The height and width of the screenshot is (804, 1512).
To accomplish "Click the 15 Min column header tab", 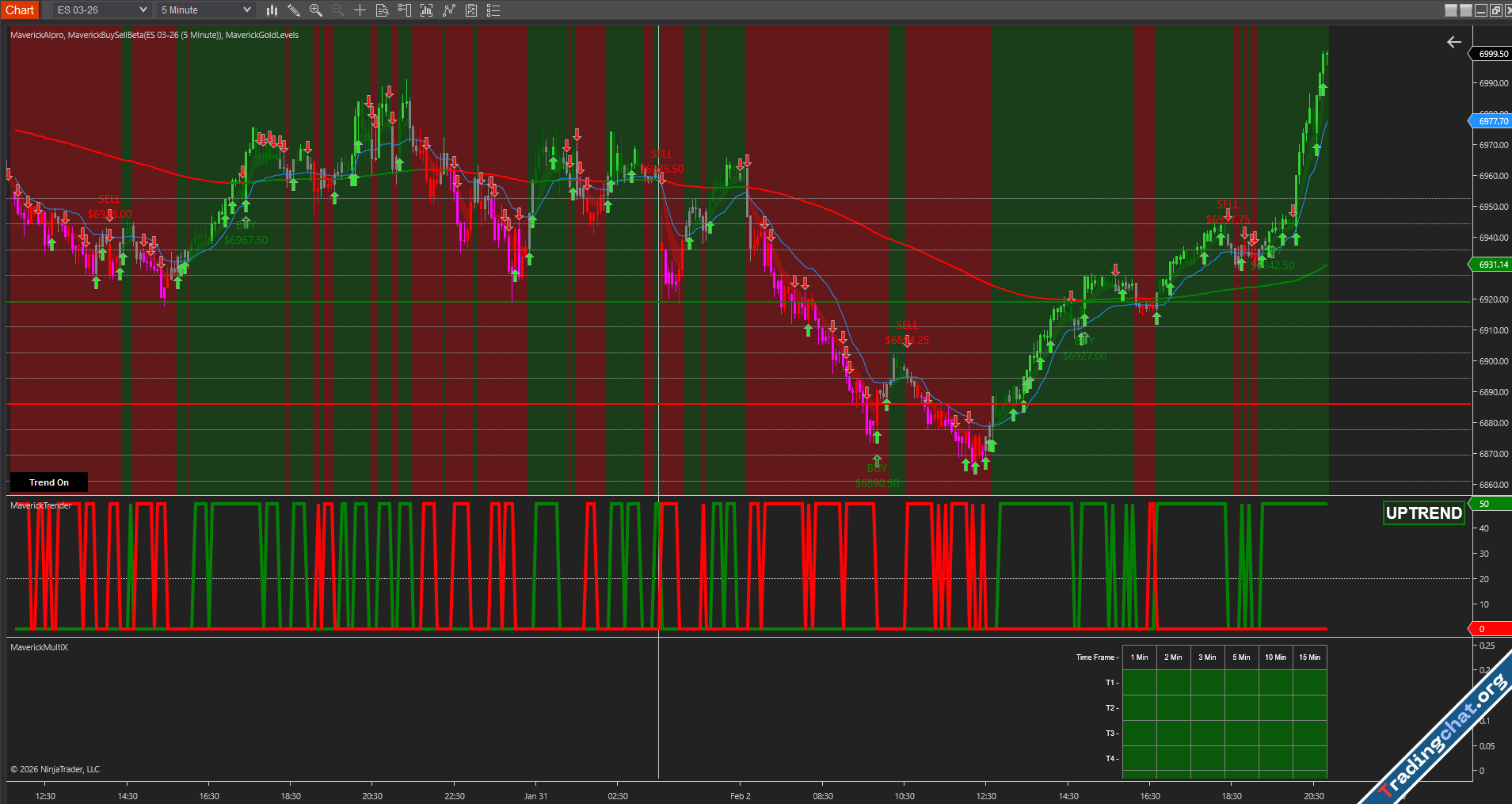I will click(x=1309, y=657).
